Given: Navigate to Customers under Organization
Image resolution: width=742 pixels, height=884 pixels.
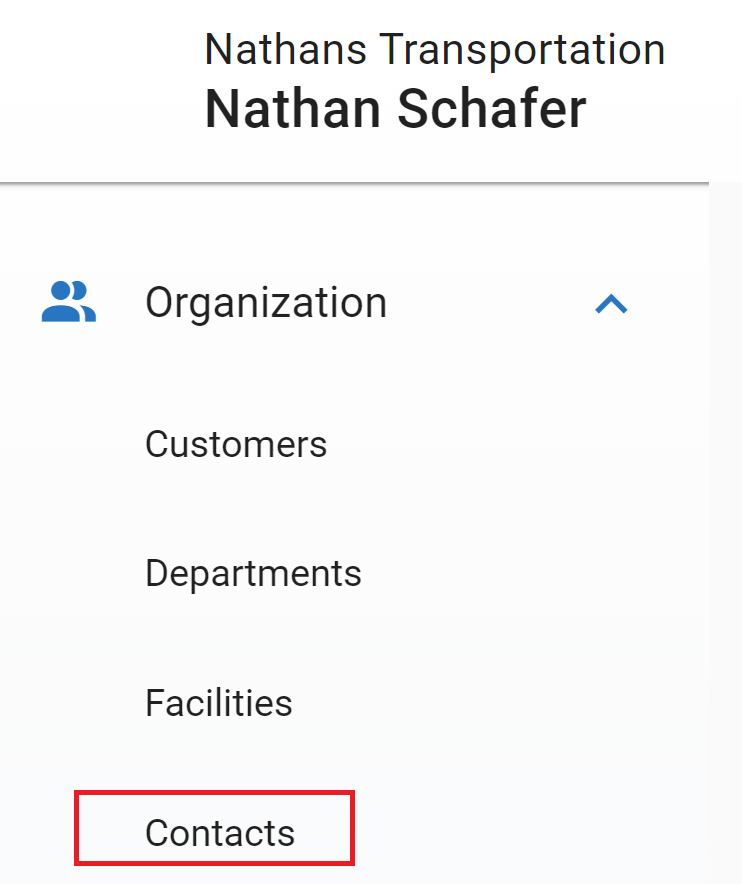Looking at the screenshot, I should click(x=236, y=444).
